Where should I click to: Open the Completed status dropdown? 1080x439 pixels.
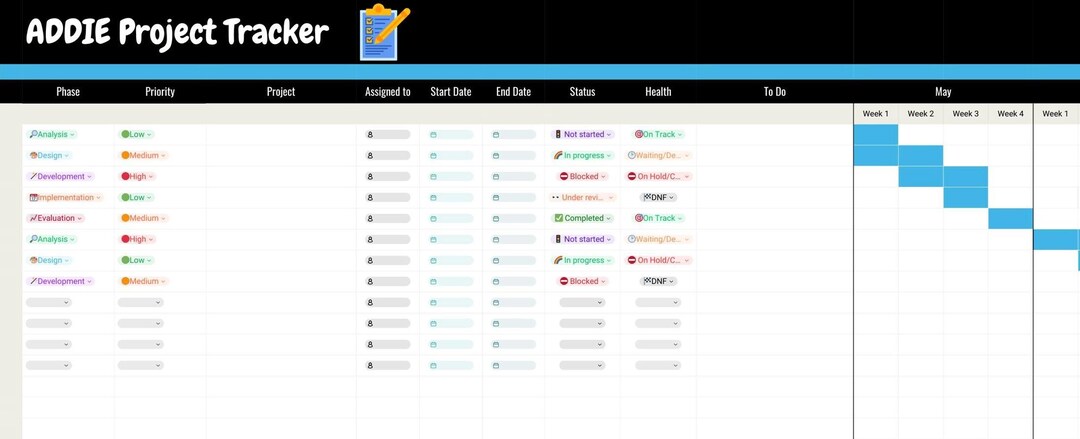583,218
